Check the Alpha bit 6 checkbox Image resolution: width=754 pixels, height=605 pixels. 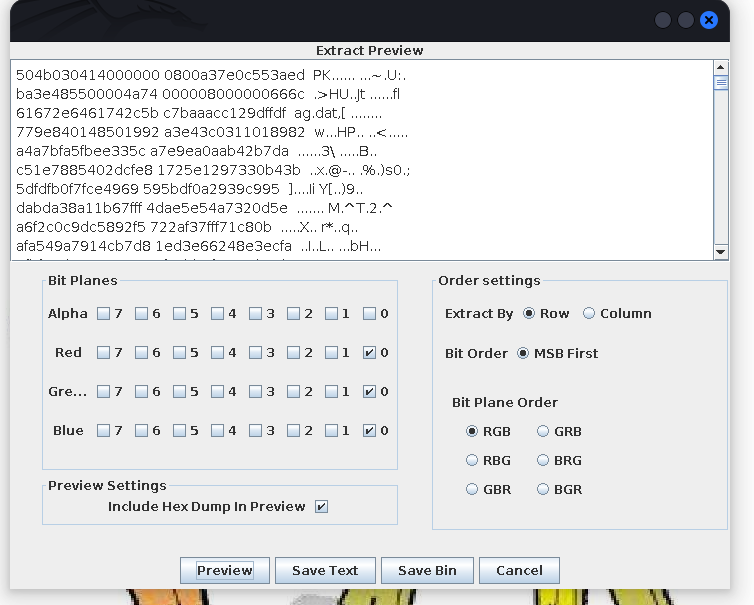(x=141, y=314)
